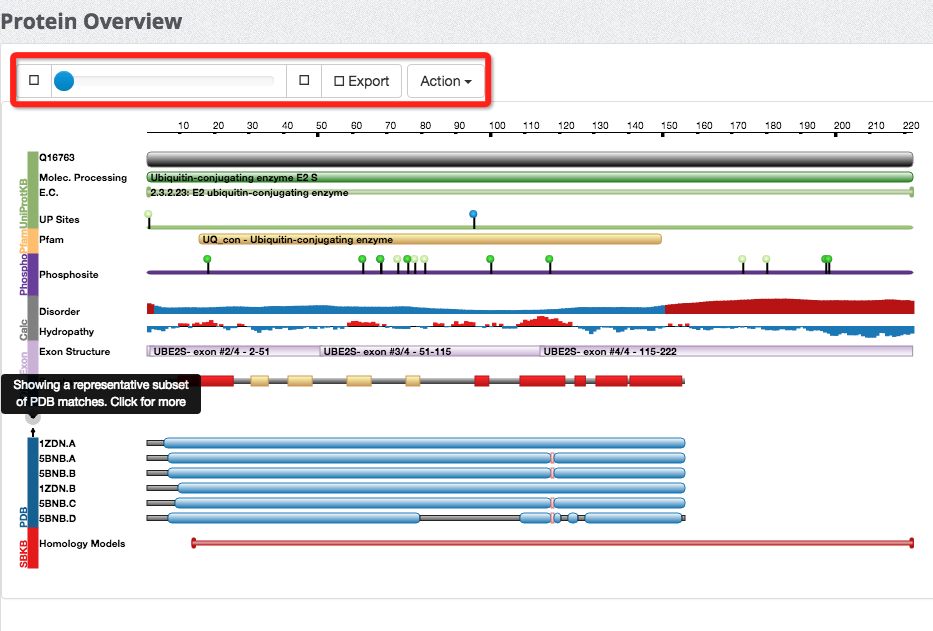Expand more PDB matches via gray circle
The height and width of the screenshot is (631, 933).
[x=32, y=417]
